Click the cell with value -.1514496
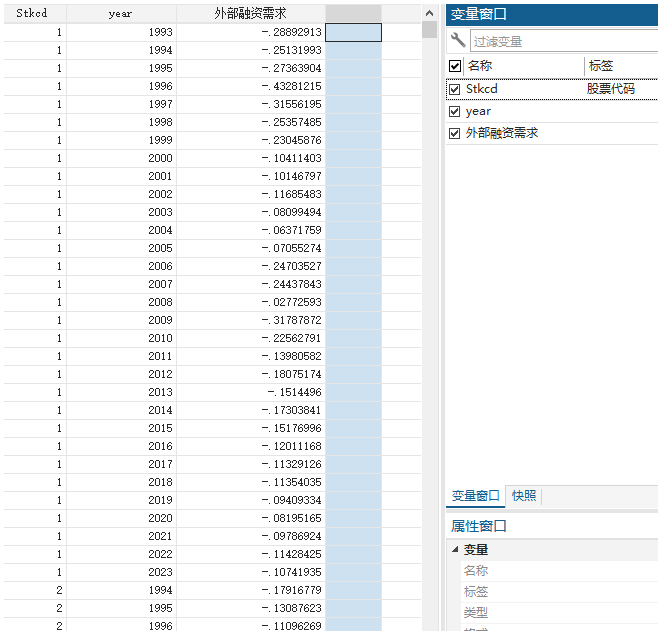This screenshot has height=631, width=658. click(x=251, y=392)
